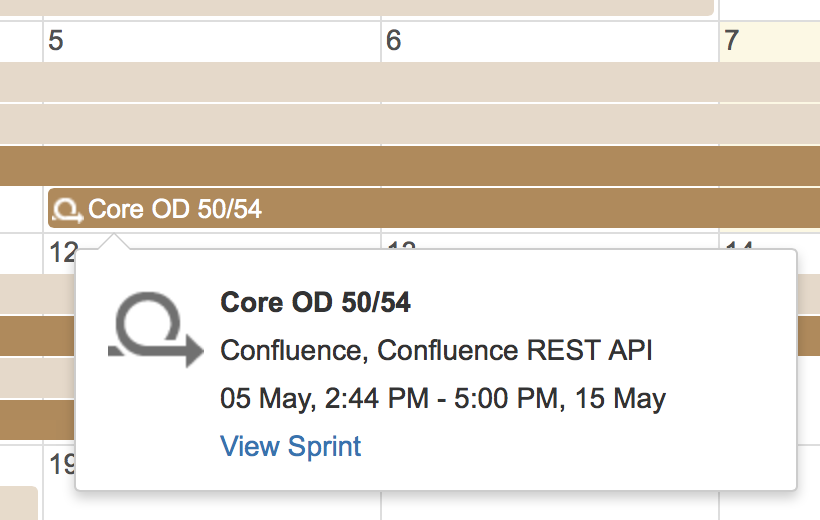
Task: Click the popup's pointer arrow under the event bar
Action: 115,242
